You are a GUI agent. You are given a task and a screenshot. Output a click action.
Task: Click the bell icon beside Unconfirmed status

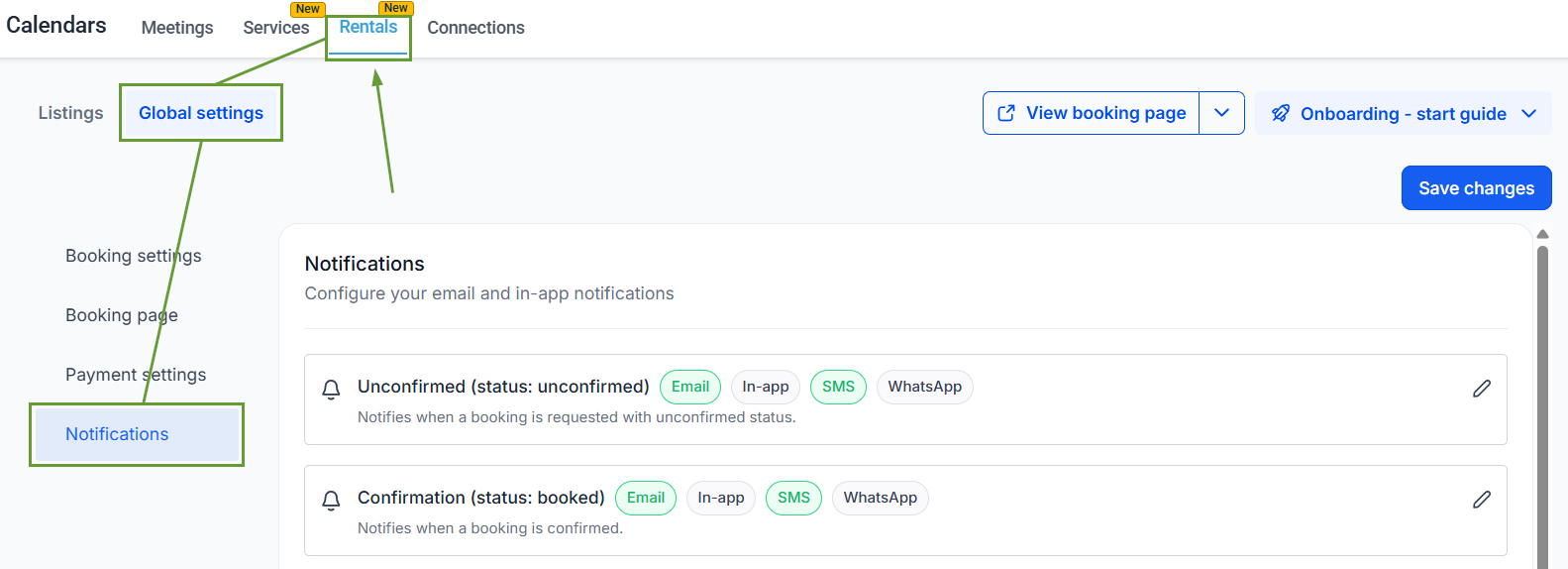(x=332, y=390)
